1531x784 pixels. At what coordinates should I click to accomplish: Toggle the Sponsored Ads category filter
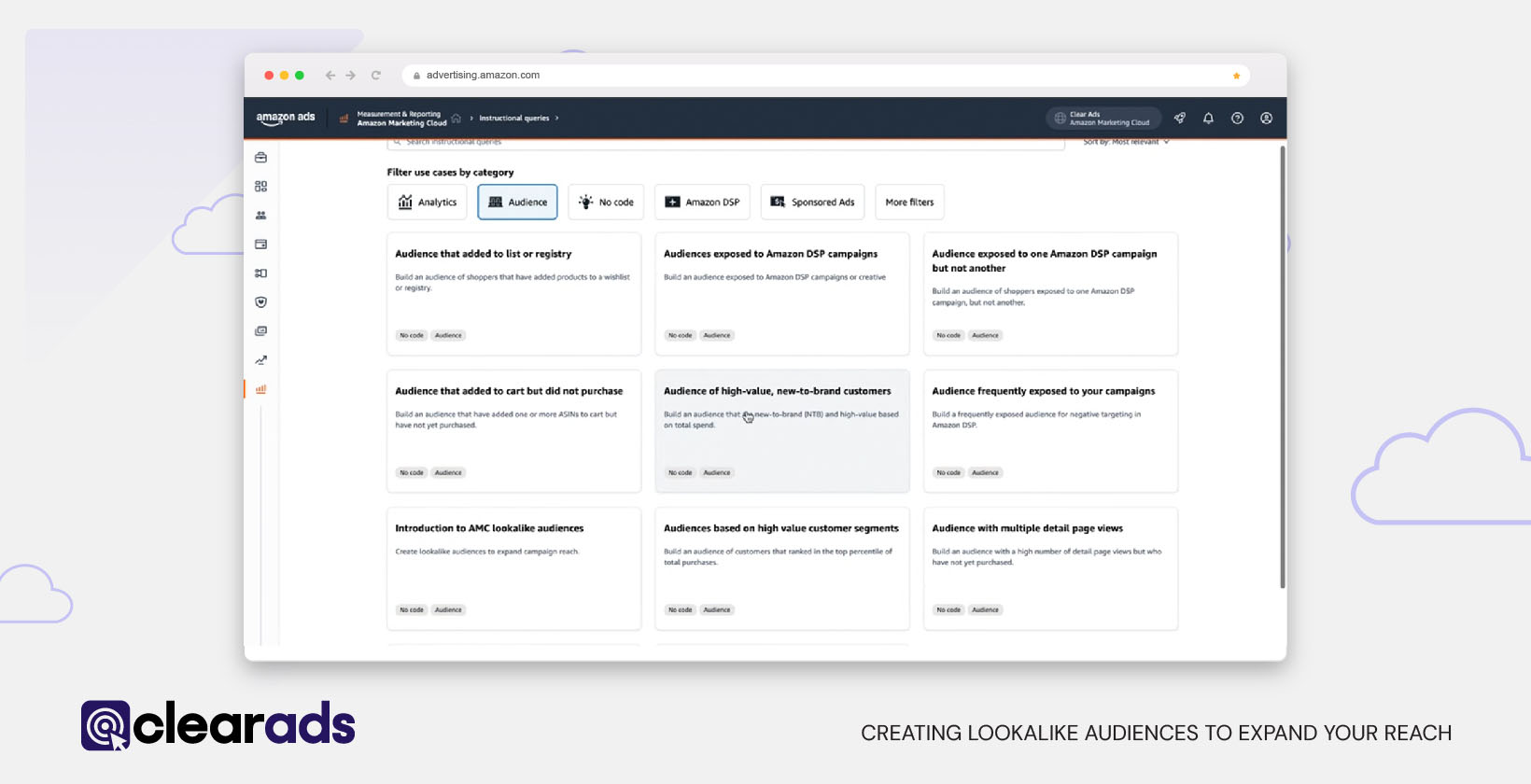812,202
